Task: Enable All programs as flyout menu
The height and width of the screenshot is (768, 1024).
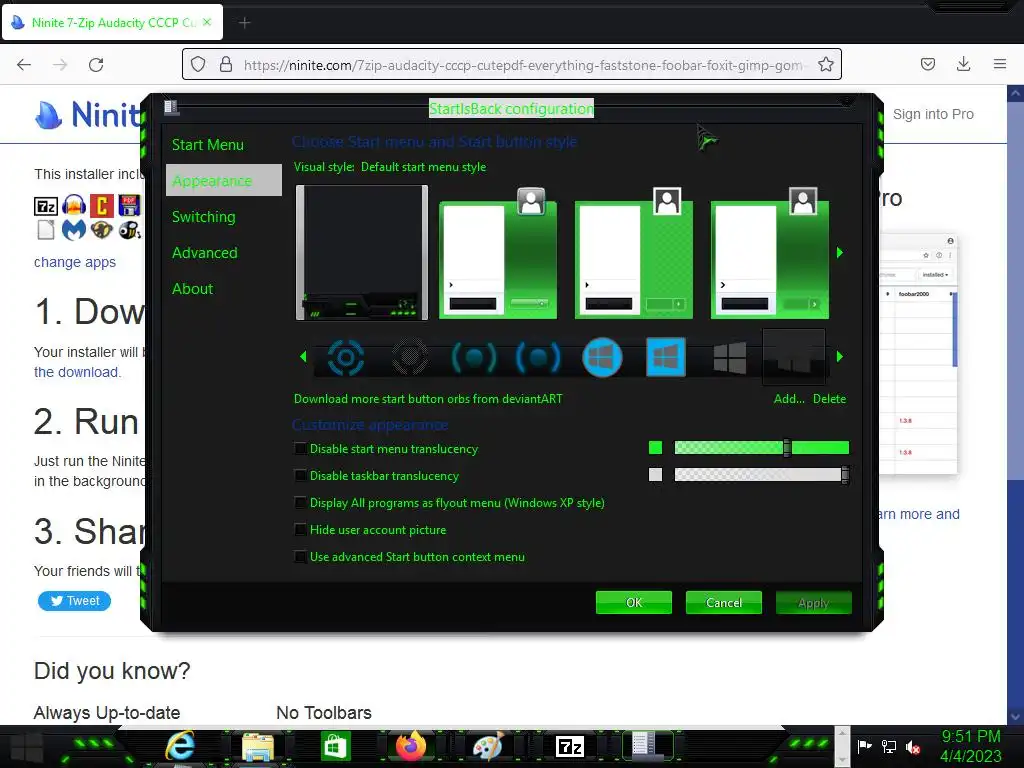Action: (300, 503)
